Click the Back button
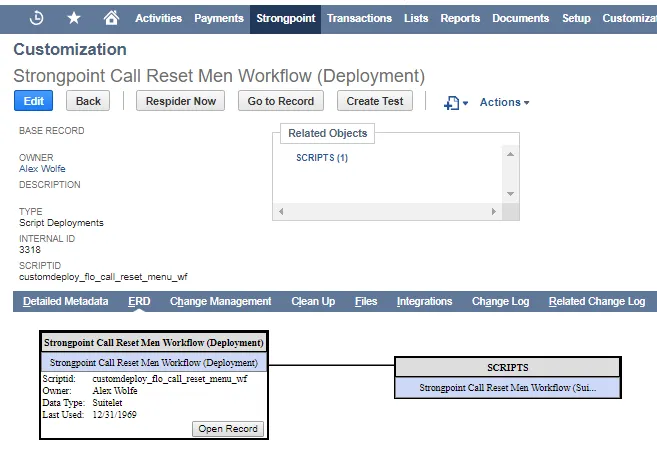The height and width of the screenshot is (452, 657). coord(88,101)
